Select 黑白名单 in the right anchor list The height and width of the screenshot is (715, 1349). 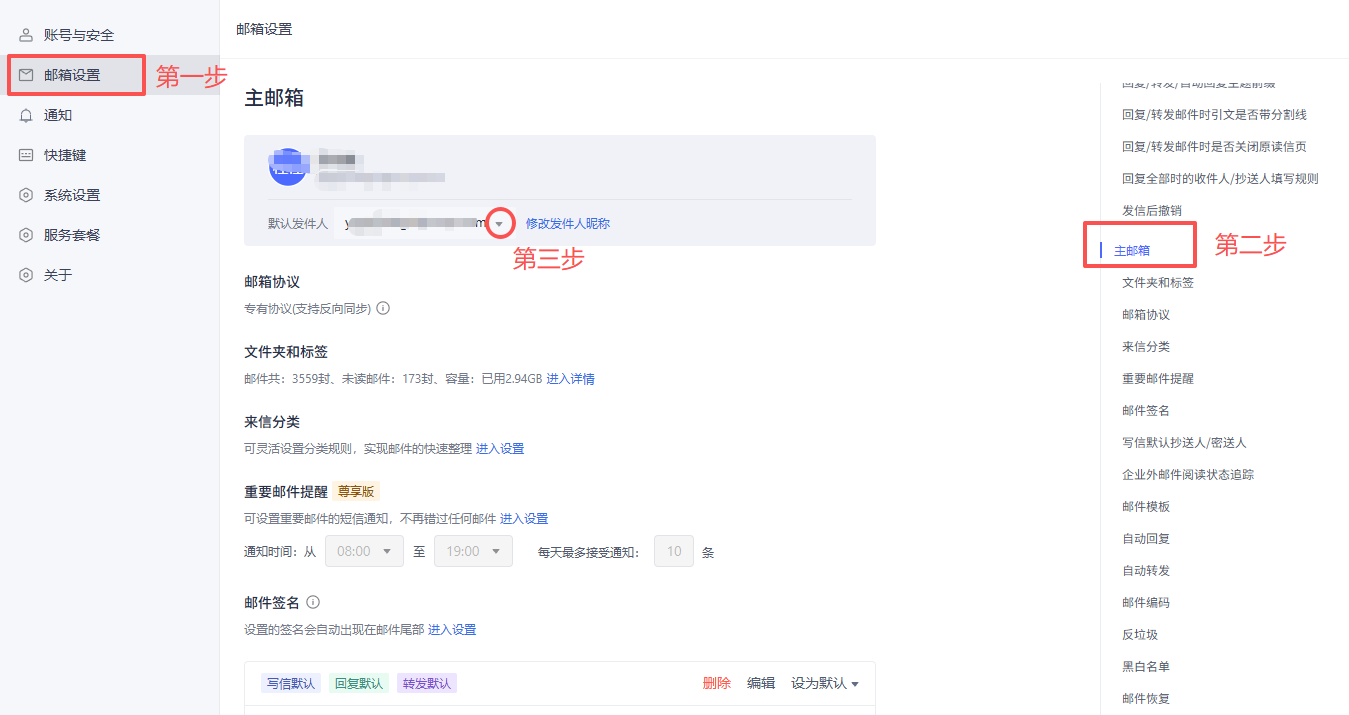point(1145,666)
